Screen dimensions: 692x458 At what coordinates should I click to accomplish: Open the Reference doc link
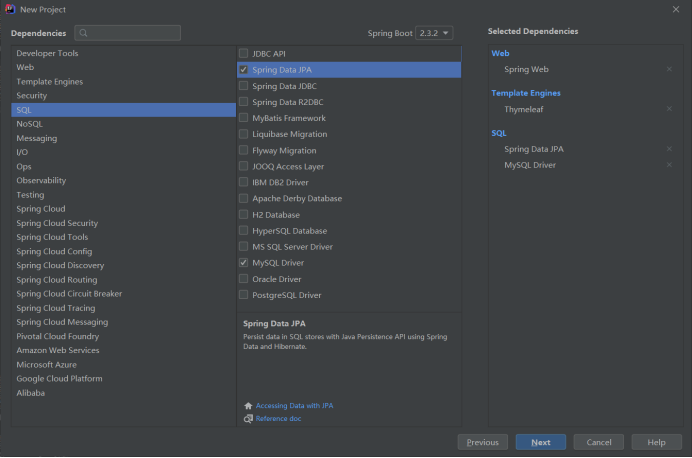tap(278, 419)
